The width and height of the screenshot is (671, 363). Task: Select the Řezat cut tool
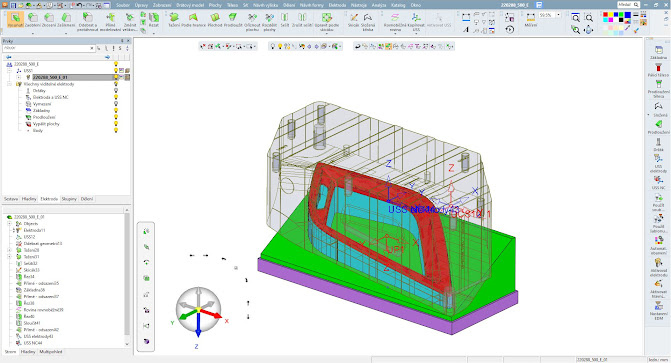pyautogui.click(x=154, y=20)
